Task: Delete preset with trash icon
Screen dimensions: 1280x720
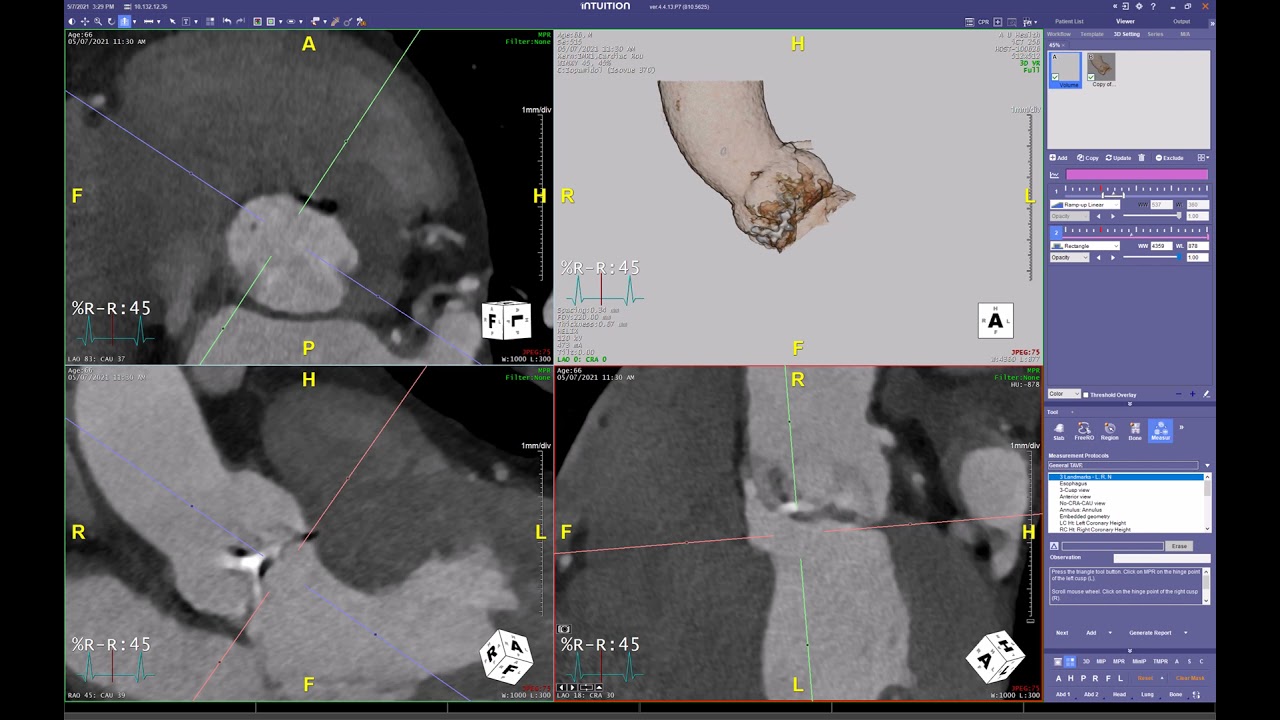Action: [x=1141, y=158]
